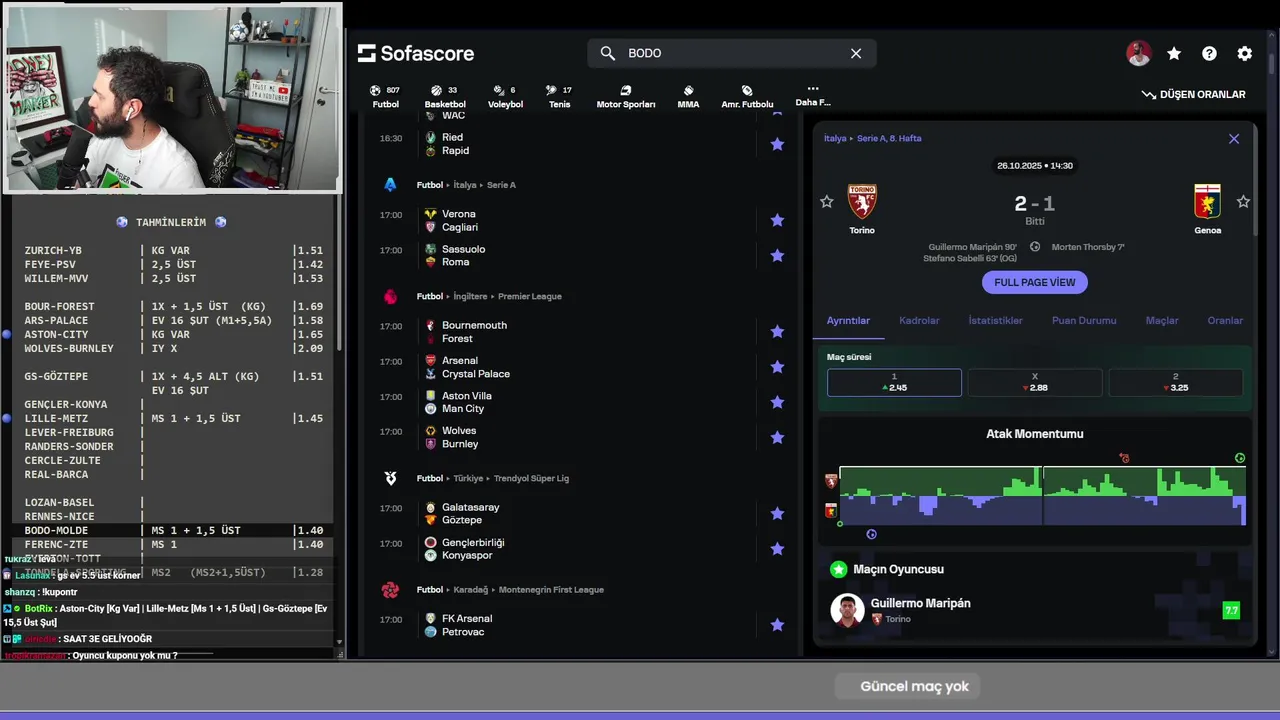Image resolution: width=1280 pixels, height=720 pixels.
Task: Click the Maçın Oyuncusu star icon
Action: pos(838,569)
